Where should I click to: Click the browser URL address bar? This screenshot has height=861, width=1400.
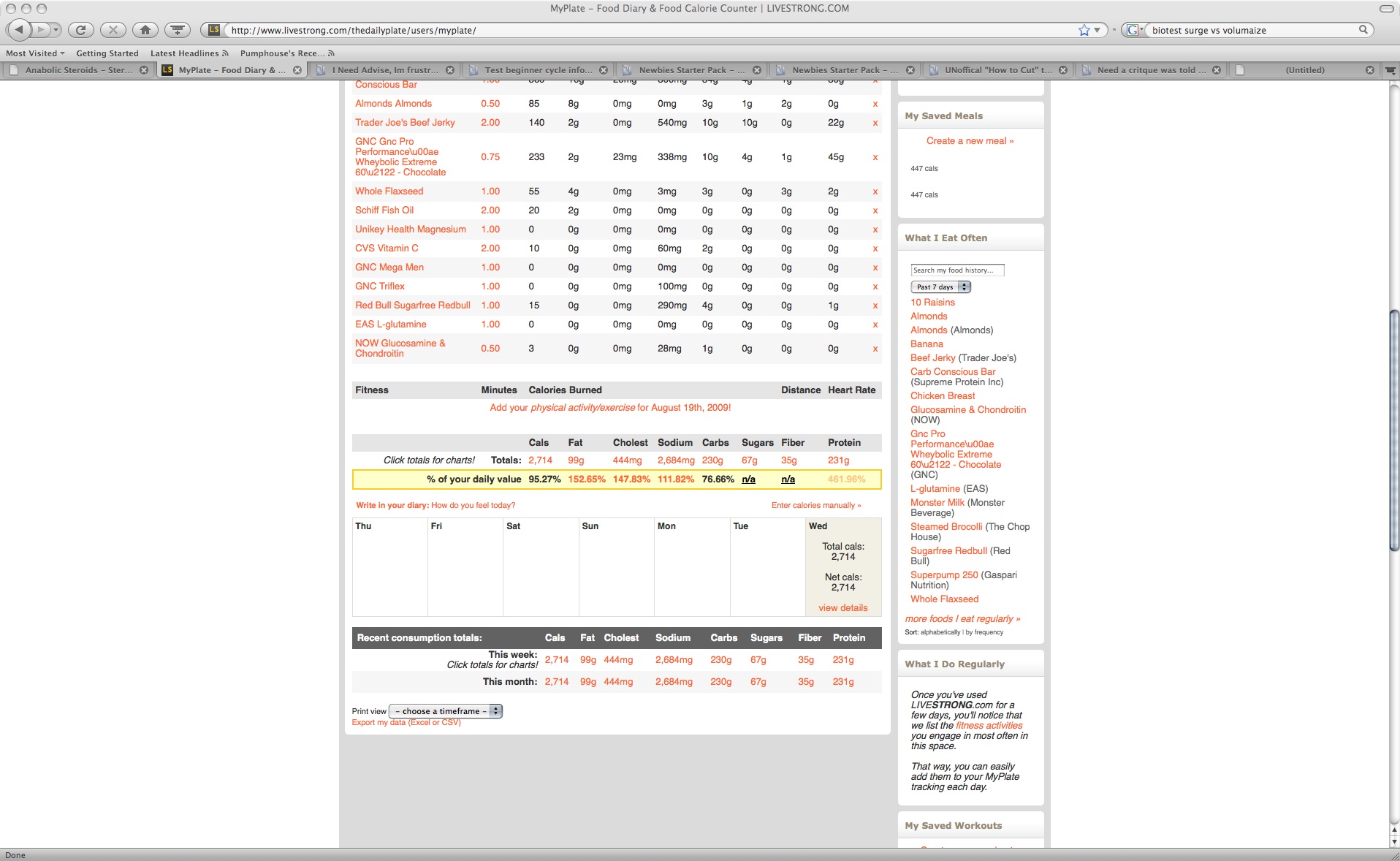[x=650, y=30]
